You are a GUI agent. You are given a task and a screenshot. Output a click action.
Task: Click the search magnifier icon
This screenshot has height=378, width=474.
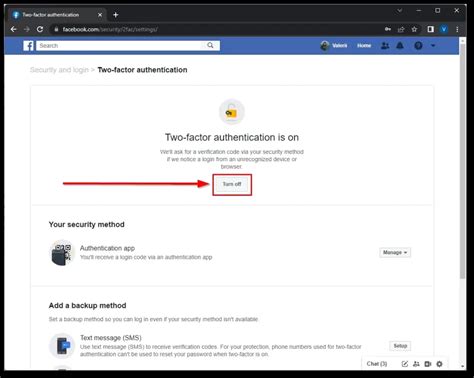[210, 45]
